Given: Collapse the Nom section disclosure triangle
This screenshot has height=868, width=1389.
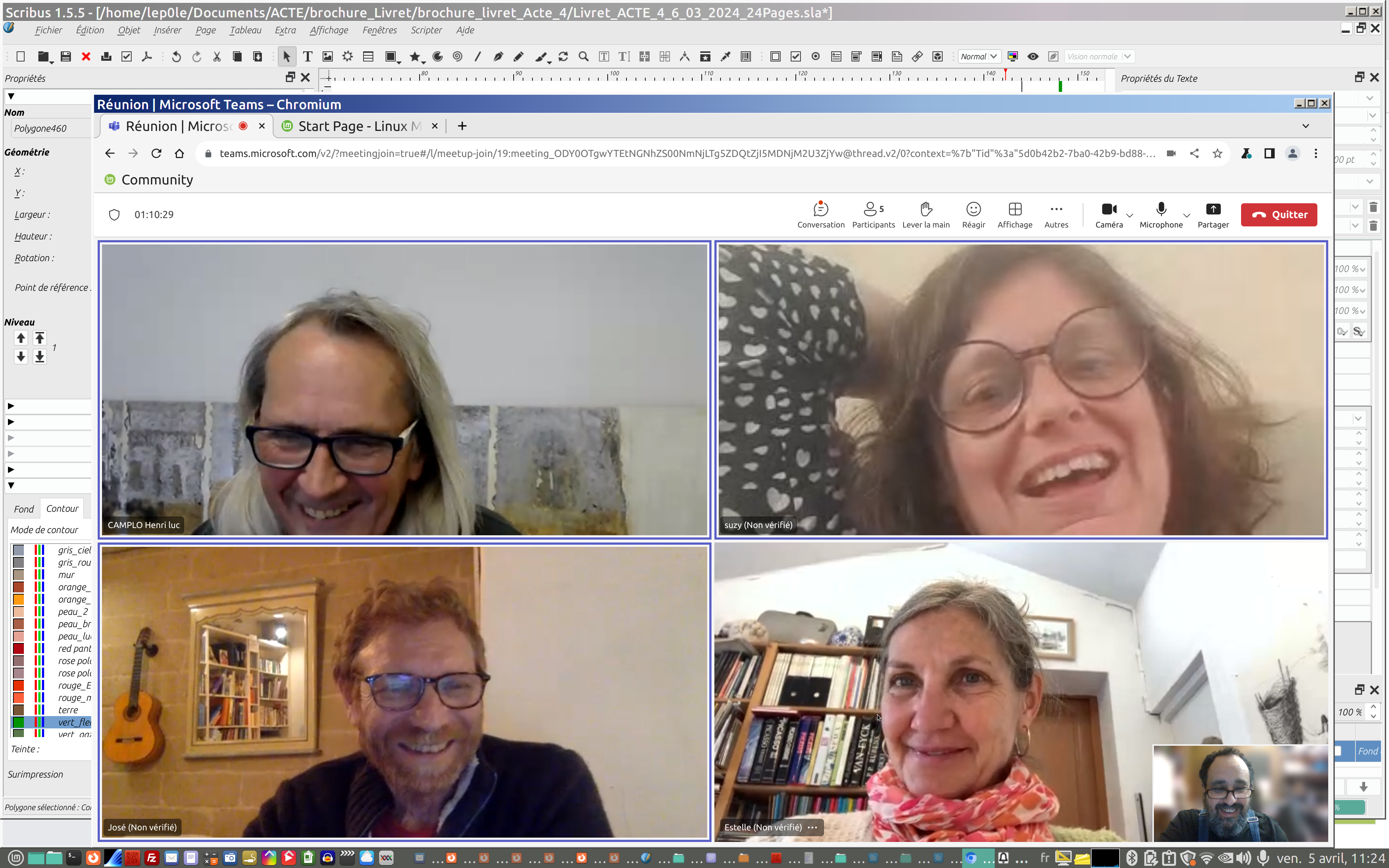Looking at the screenshot, I should click(x=11, y=97).
